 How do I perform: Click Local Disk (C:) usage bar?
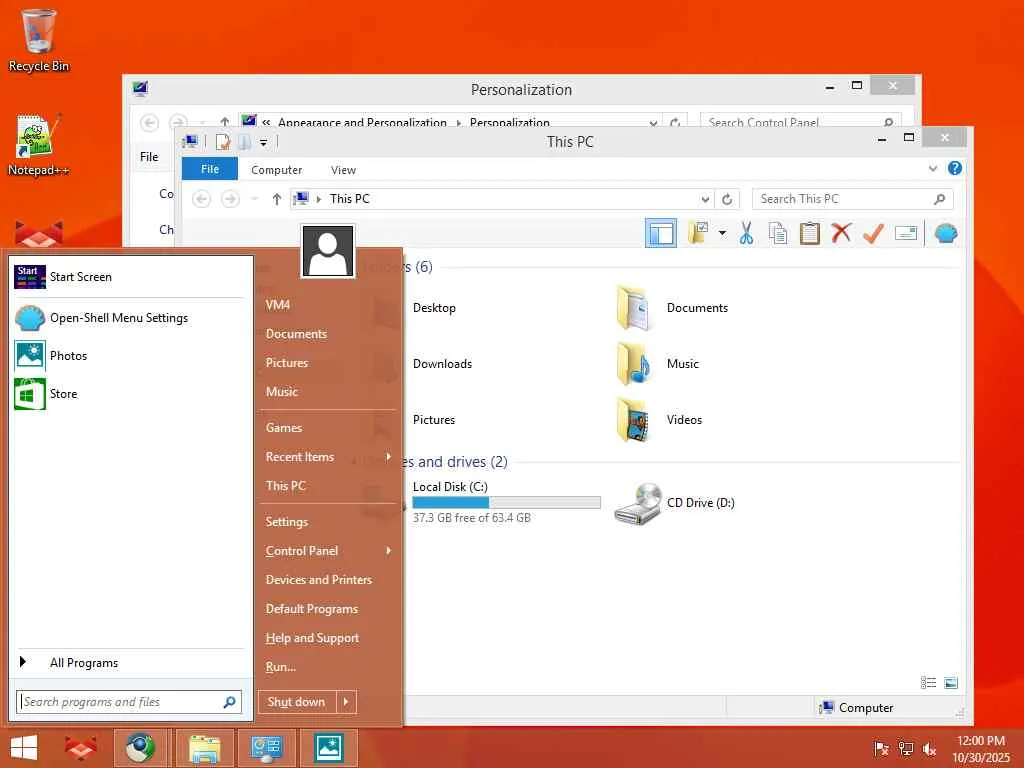coord(506,502)
